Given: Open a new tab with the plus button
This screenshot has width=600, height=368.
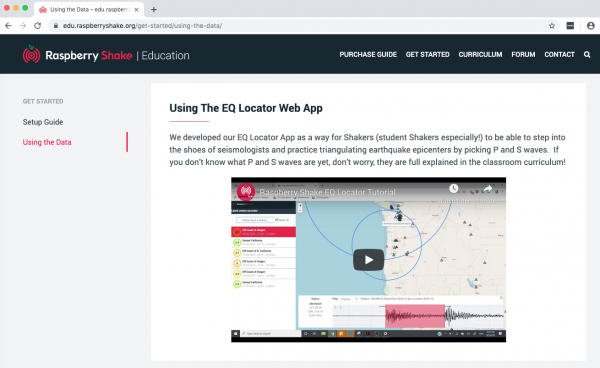Looking at the screenshot, I should pos(153,10).
